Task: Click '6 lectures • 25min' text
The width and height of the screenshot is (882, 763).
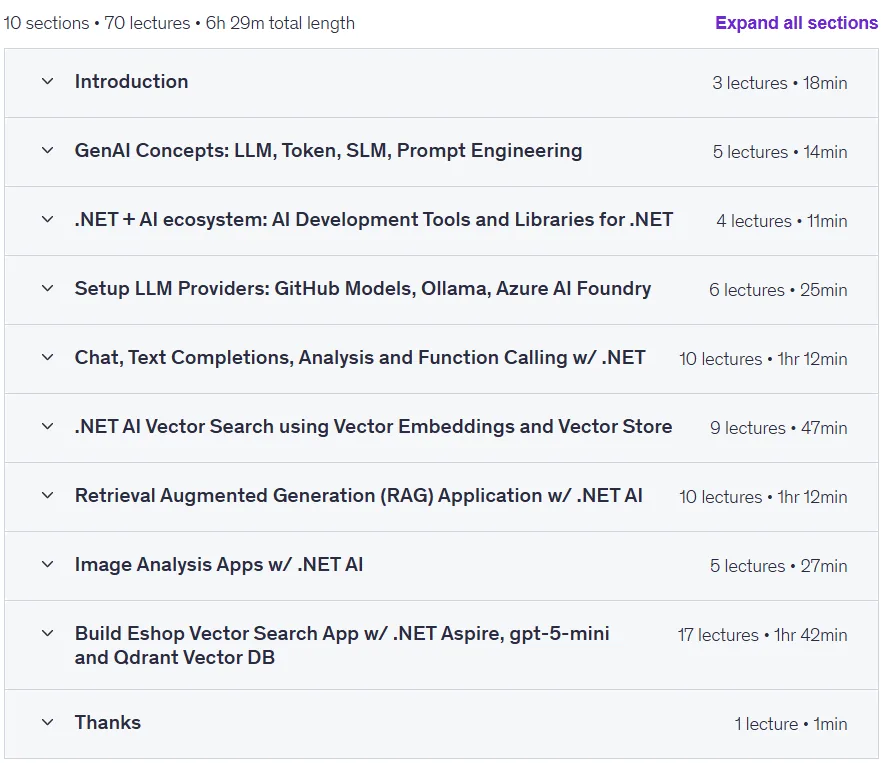Action: (778, 290)
